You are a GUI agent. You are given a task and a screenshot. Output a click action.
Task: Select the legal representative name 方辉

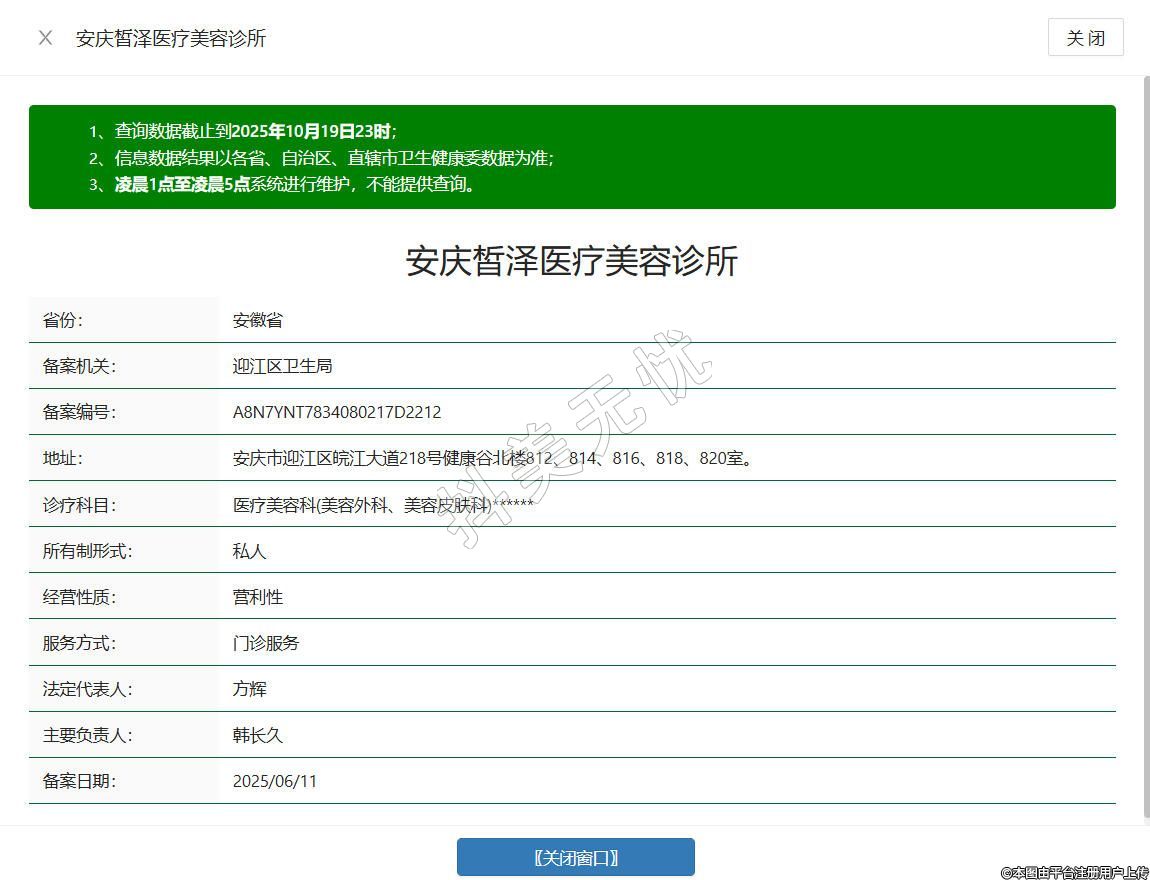[249, 689]
